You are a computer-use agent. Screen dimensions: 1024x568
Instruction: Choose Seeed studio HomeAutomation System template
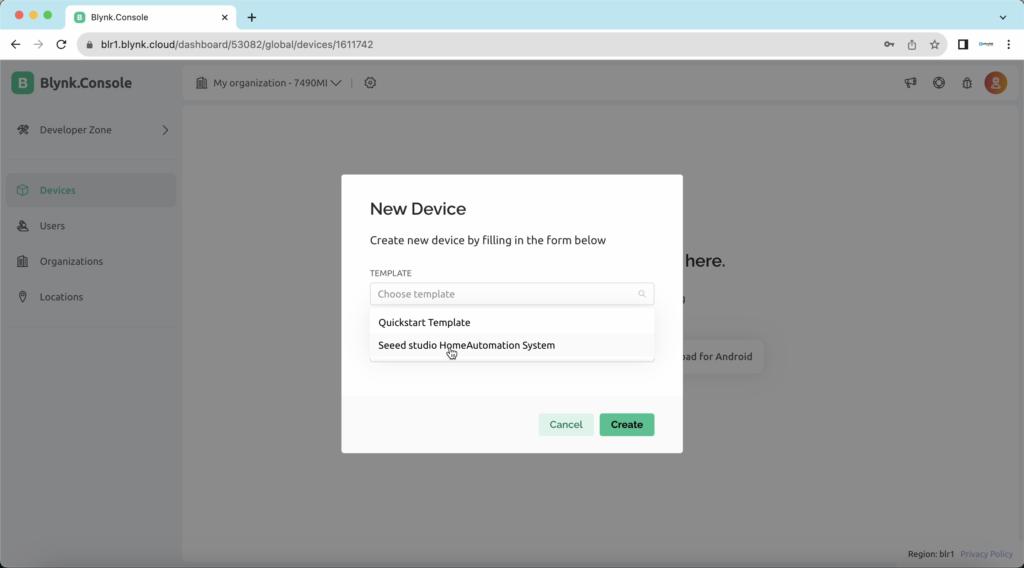511,345
